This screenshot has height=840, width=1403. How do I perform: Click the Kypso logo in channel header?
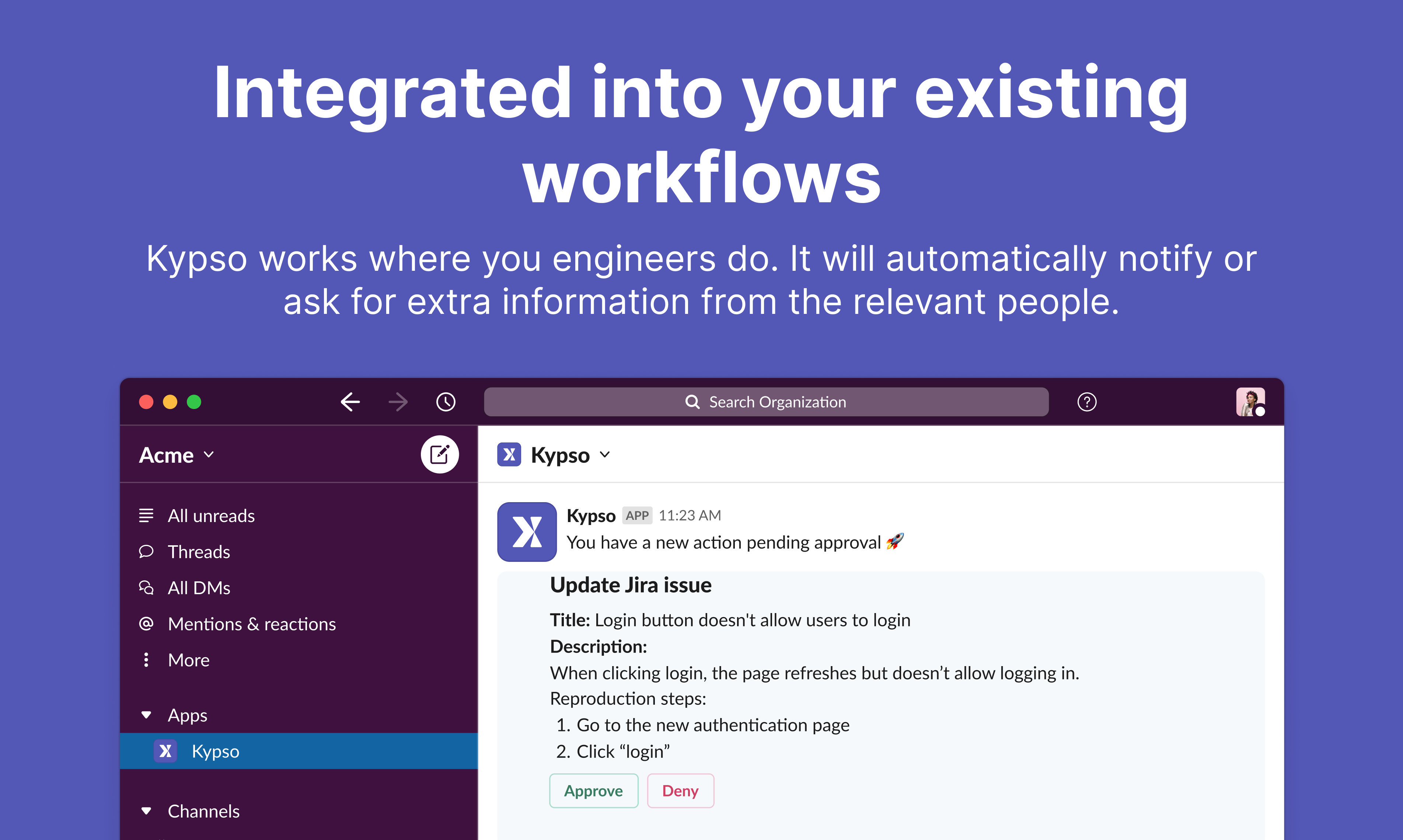[509, 455]
